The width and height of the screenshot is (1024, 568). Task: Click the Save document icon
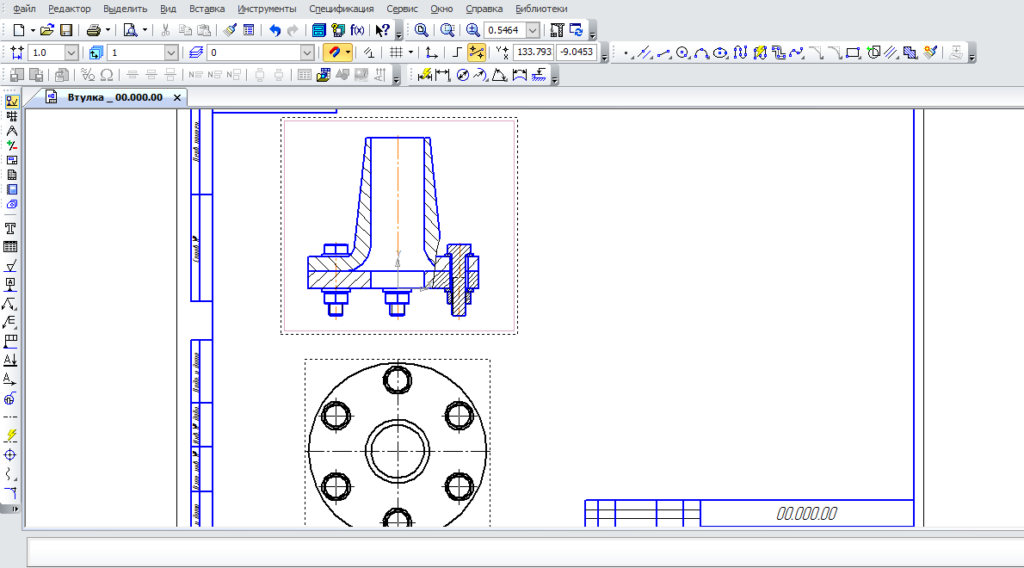point(66,31)
